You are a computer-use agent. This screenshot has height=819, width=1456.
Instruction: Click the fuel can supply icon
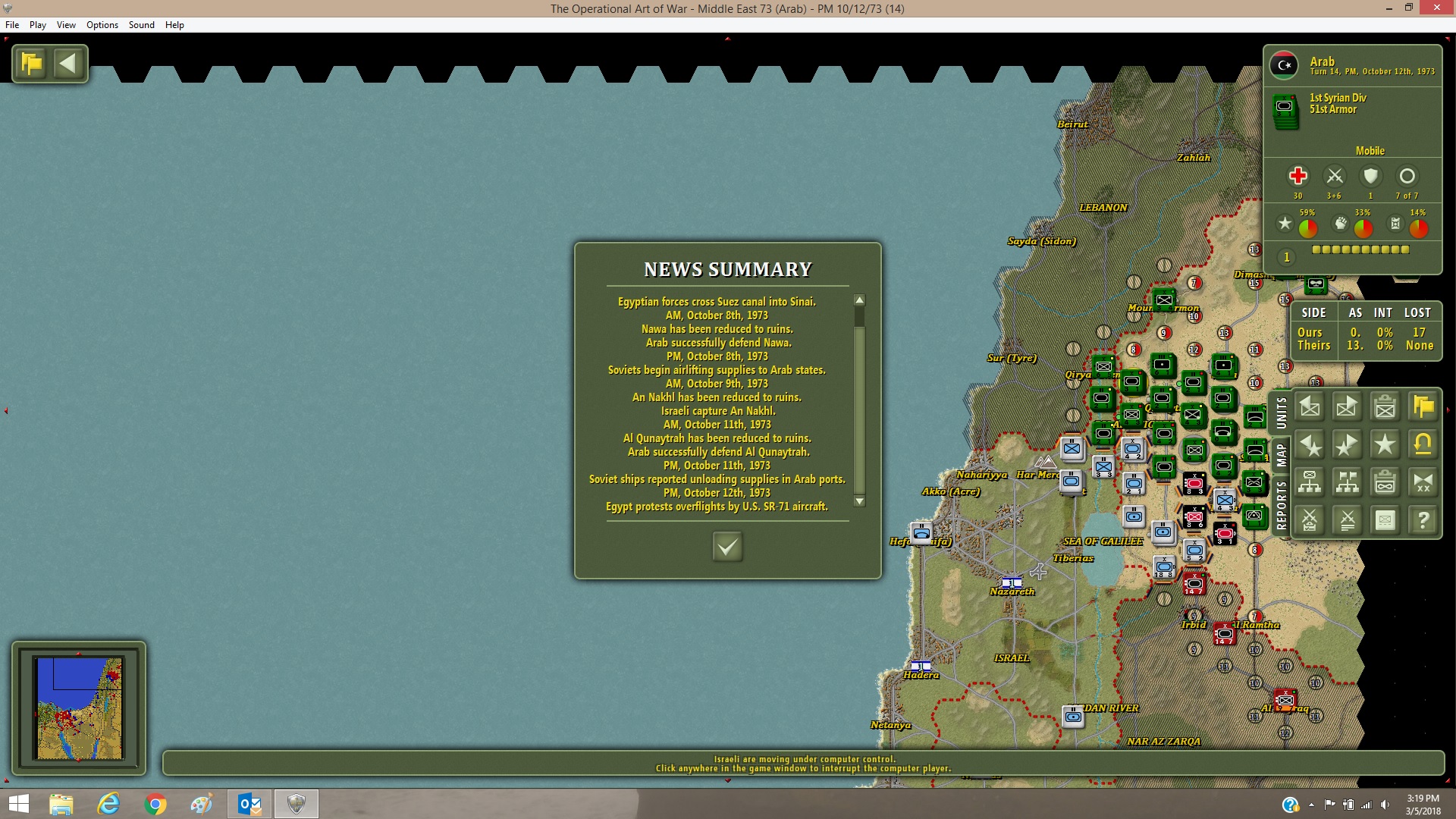point(1395,224)
